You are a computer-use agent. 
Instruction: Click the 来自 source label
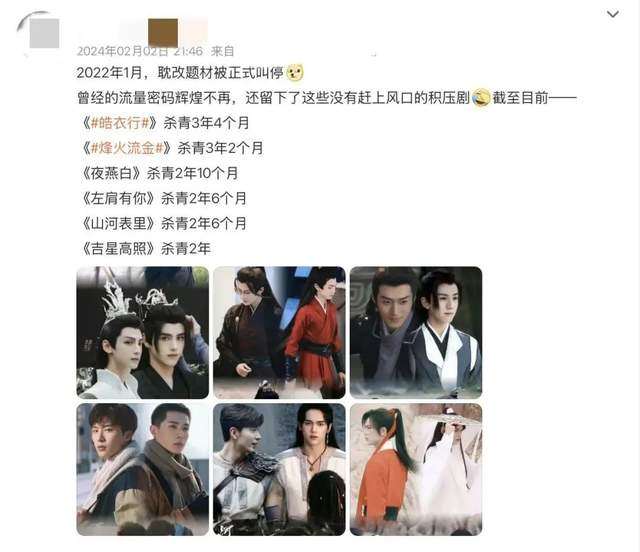222,51
